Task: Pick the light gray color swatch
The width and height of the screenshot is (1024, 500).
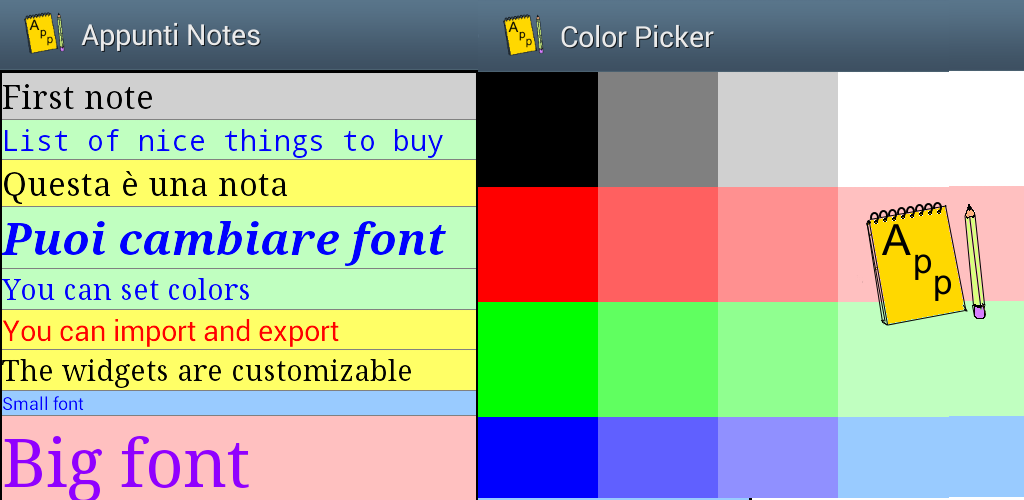Action: click(x=778, y=129)
